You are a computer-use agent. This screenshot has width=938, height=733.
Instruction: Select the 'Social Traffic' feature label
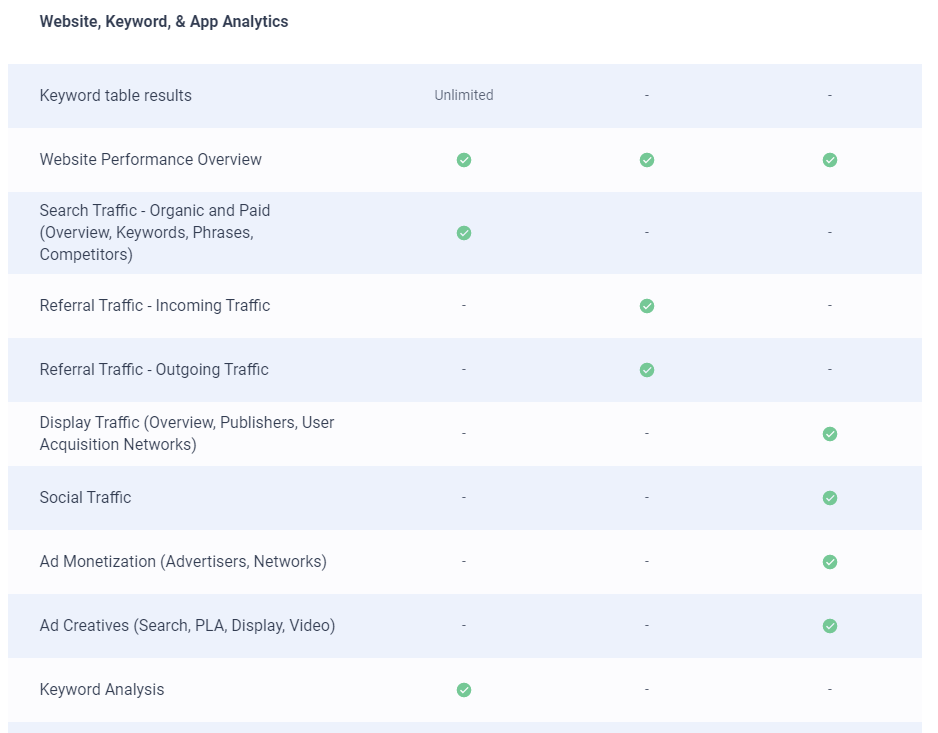tap(86, 498)
